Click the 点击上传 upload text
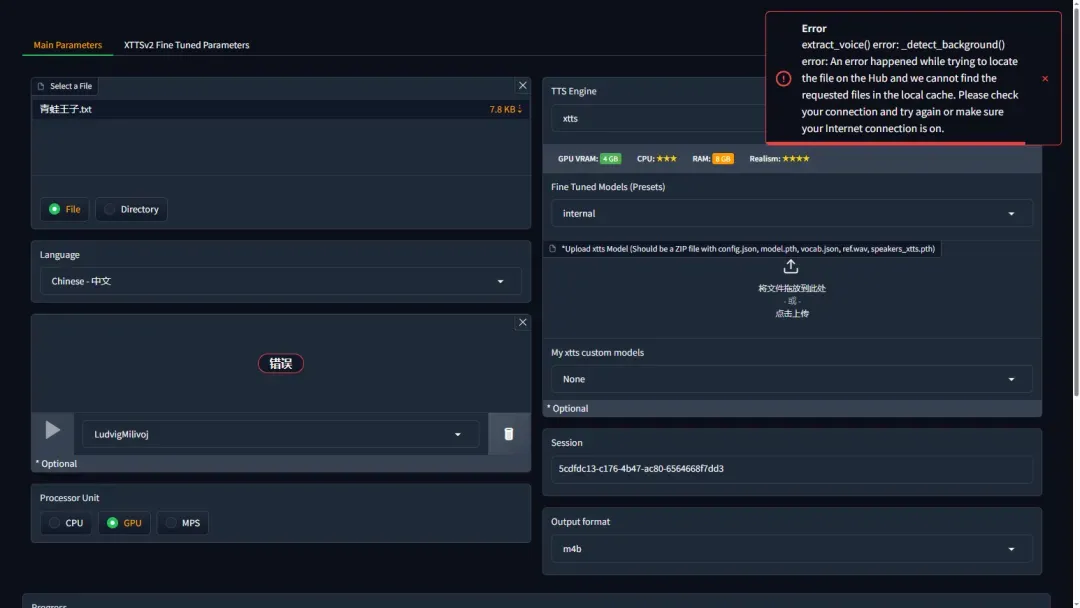 (x=792, y=313)
